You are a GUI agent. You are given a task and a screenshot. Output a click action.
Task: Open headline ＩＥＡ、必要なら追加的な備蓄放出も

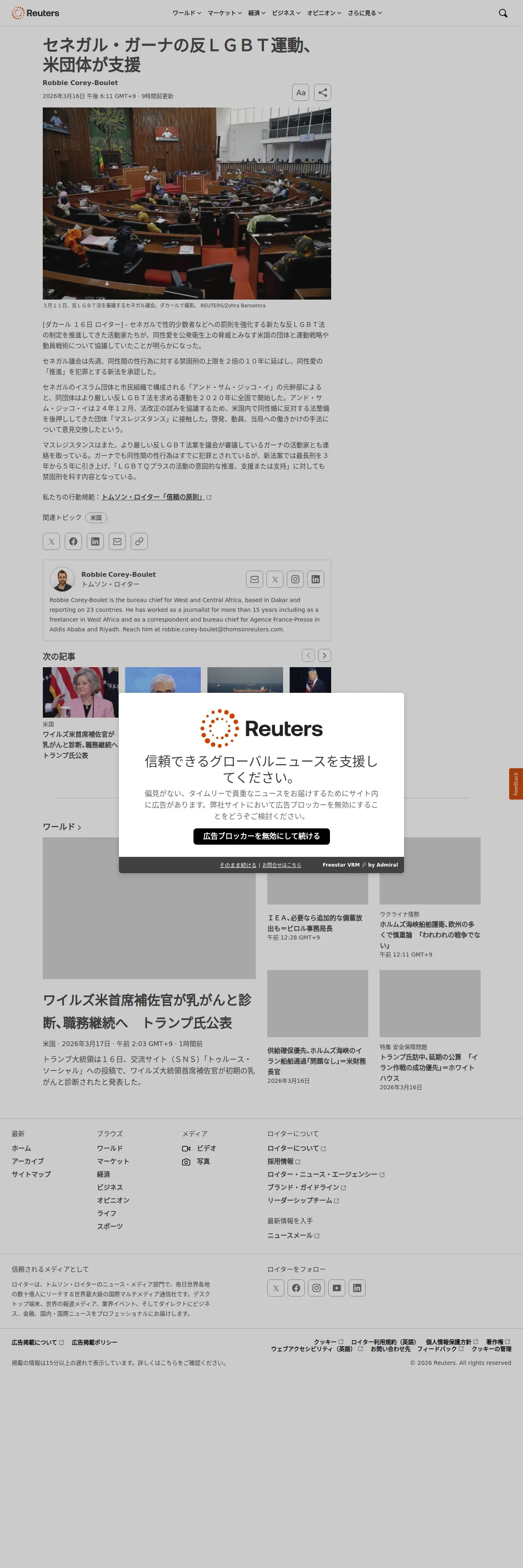coord(315,923)
